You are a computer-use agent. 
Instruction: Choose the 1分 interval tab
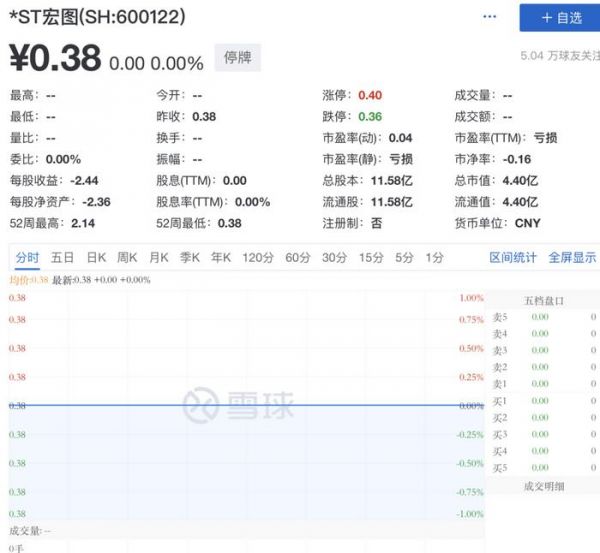(x=434, y=258)
